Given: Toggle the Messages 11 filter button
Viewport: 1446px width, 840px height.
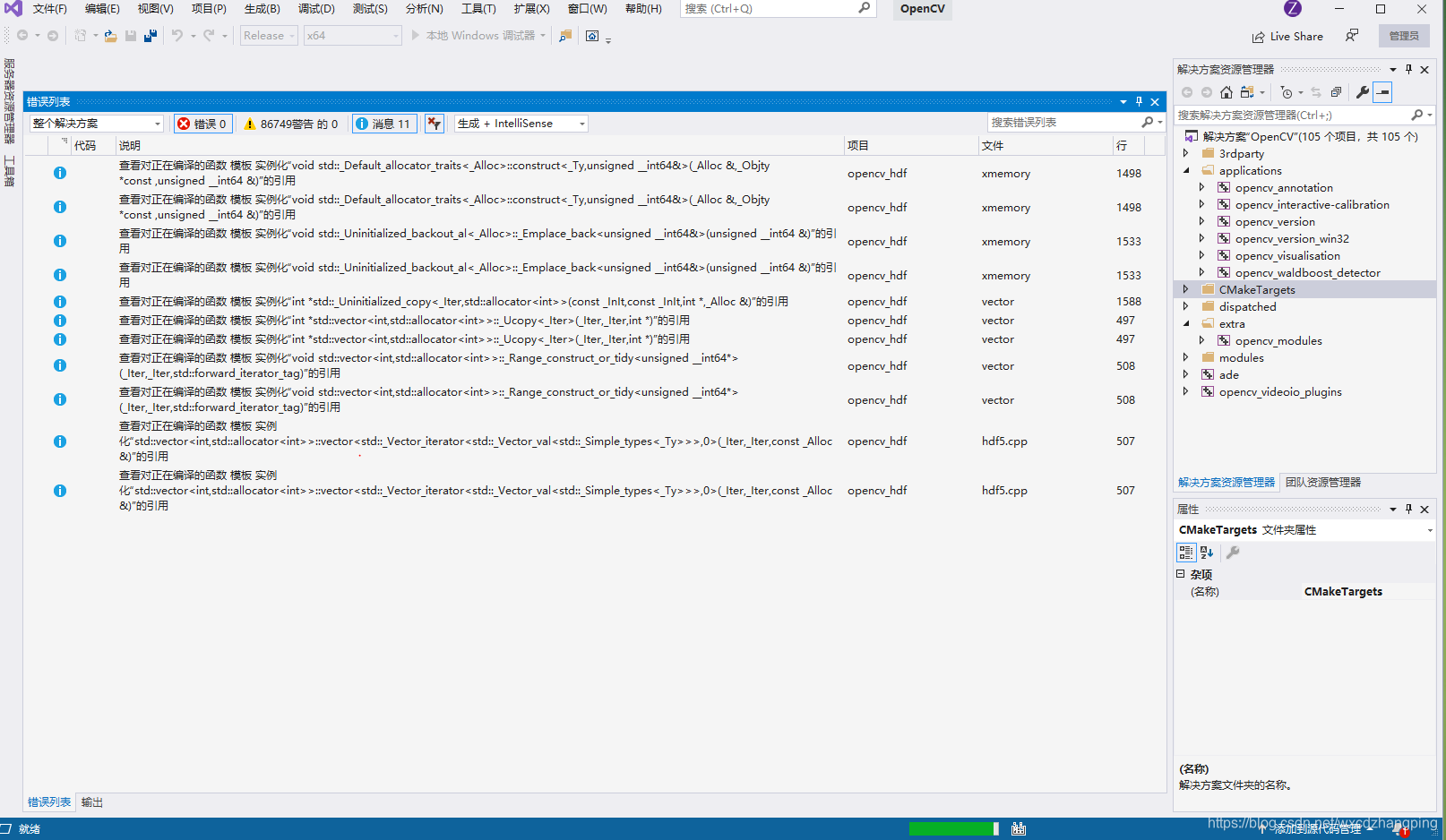Looking at the screenshot, I should [383, 124].
